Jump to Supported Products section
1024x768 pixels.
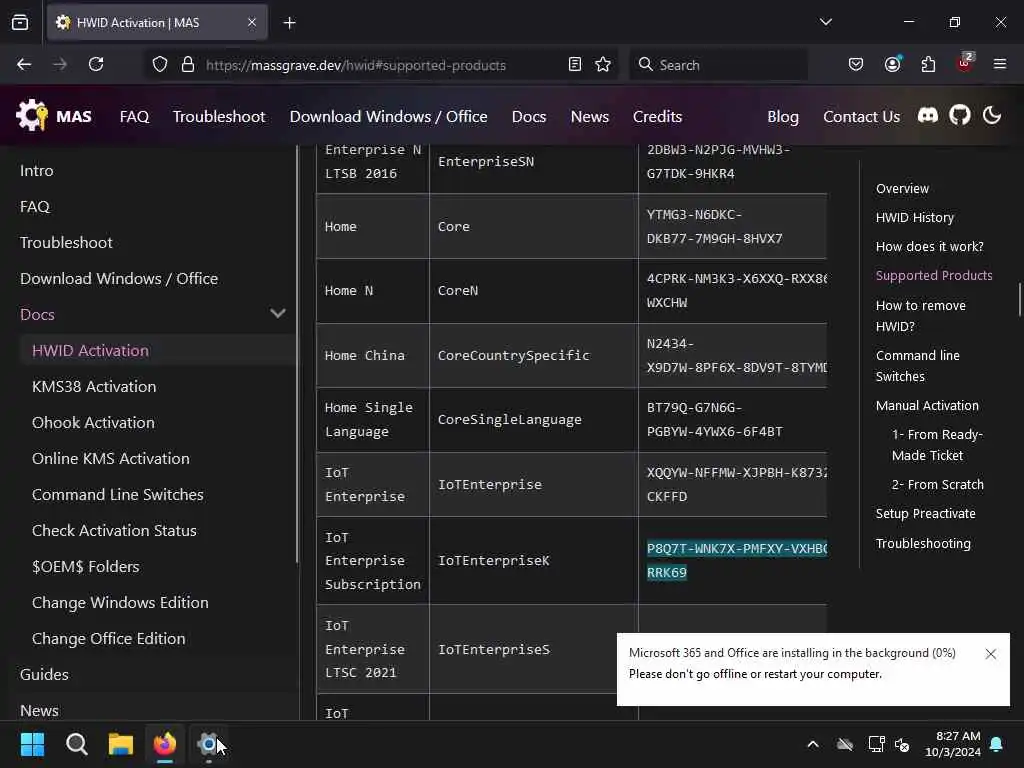pos(934,275)
